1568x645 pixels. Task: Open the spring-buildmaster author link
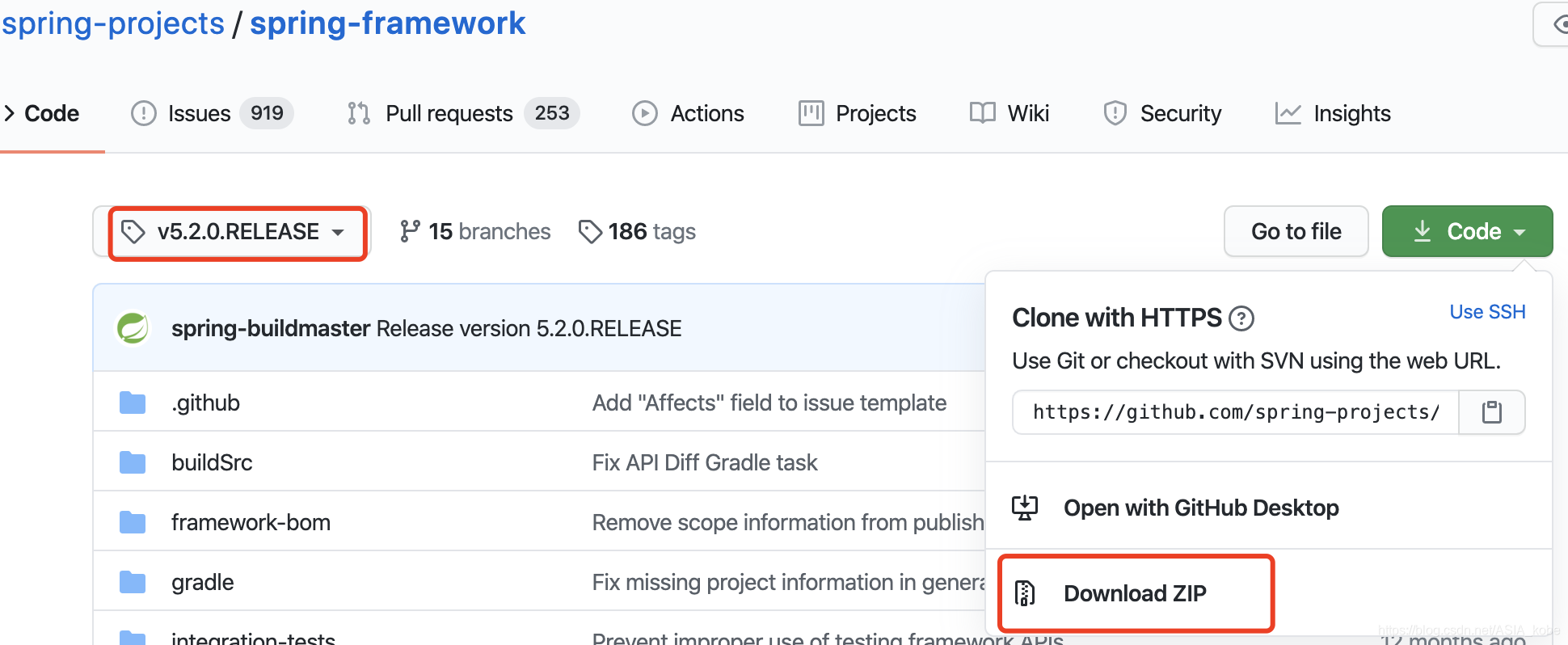pyautogui.click(x=271, y=329)
